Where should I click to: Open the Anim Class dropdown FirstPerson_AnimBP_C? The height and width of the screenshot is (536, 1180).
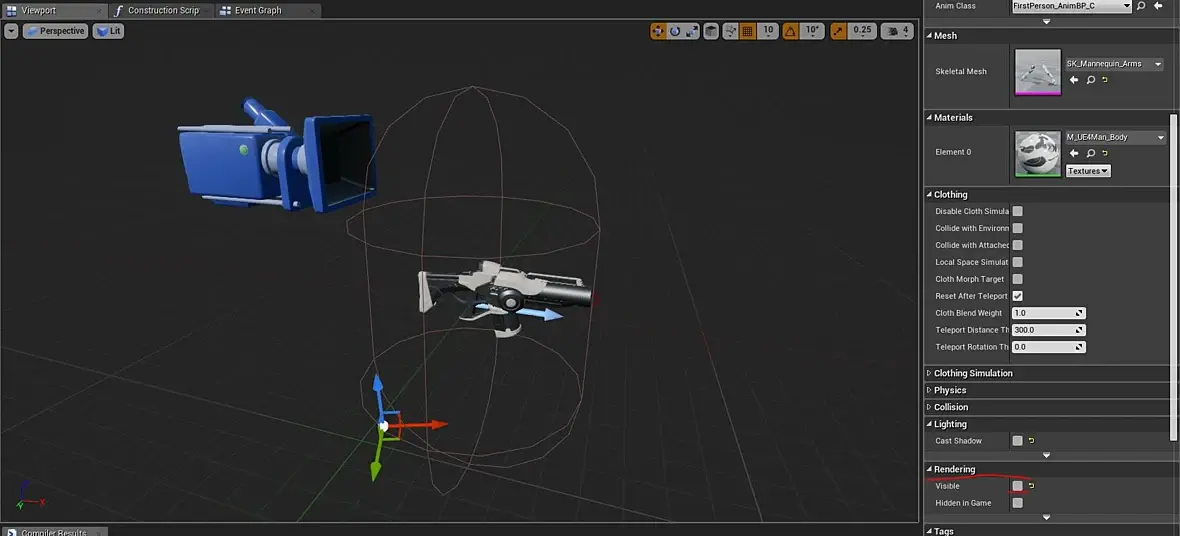click(x=1072, y=5)
